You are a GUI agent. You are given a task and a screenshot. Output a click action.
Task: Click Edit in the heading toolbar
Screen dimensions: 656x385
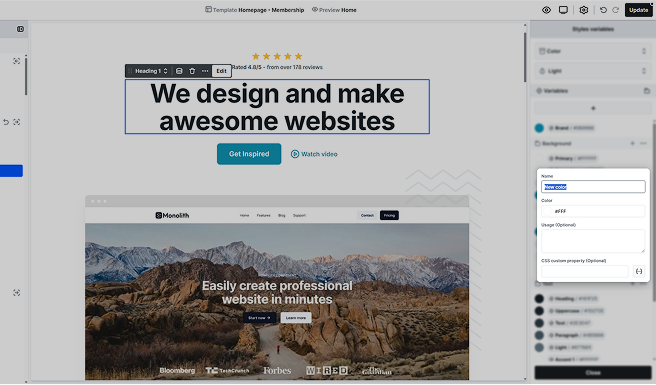tap(221, 71)
